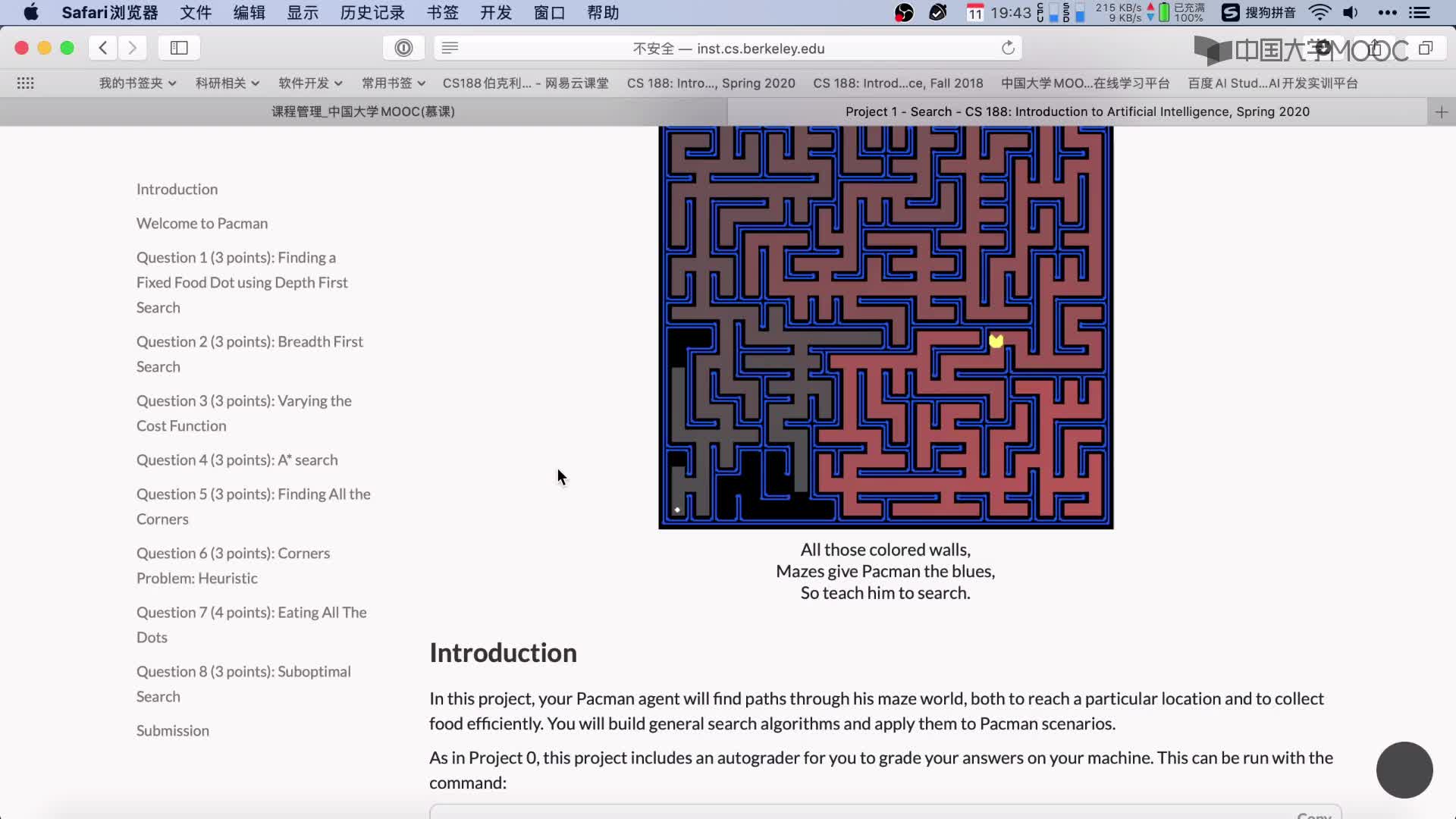Image resolution: width=1456 pixels, height=819 pixels.
Task: Check the battery status icon
Action: (1164, 12)
